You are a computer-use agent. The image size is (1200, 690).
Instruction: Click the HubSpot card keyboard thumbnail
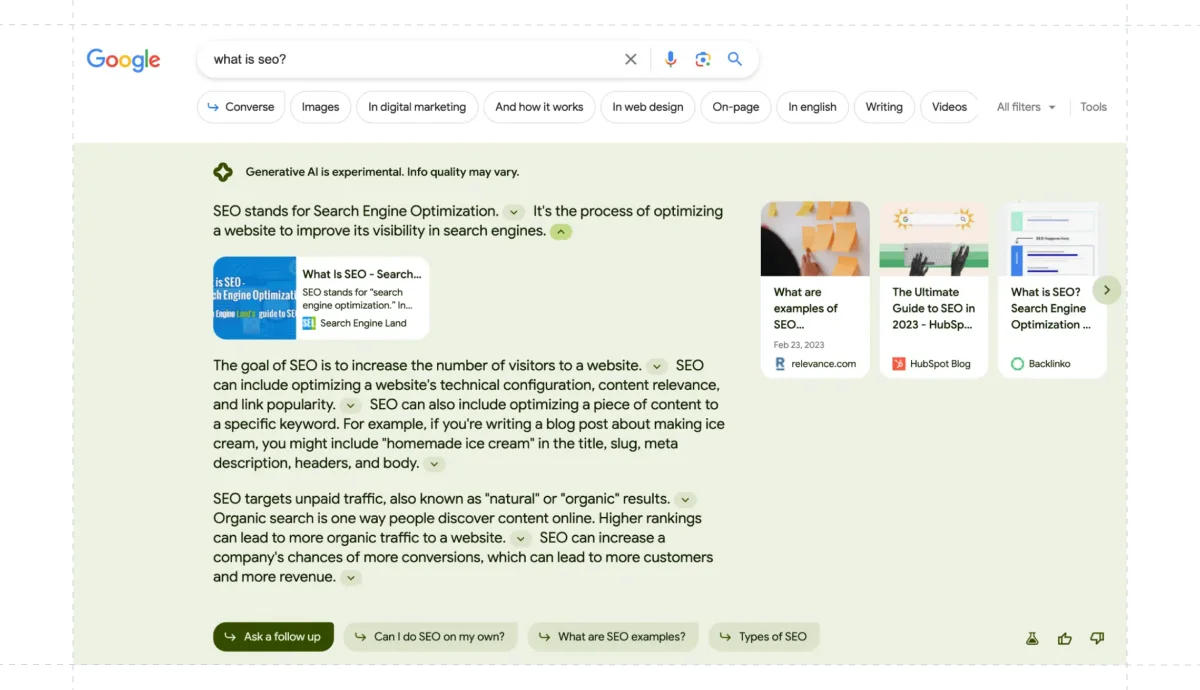tap(934, 239)
